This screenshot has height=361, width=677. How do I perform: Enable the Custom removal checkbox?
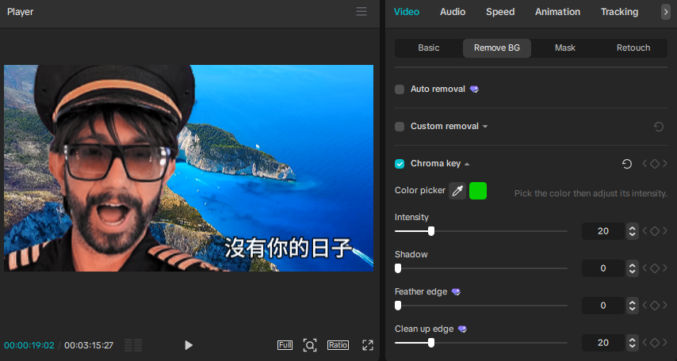(x=399, y=127)
